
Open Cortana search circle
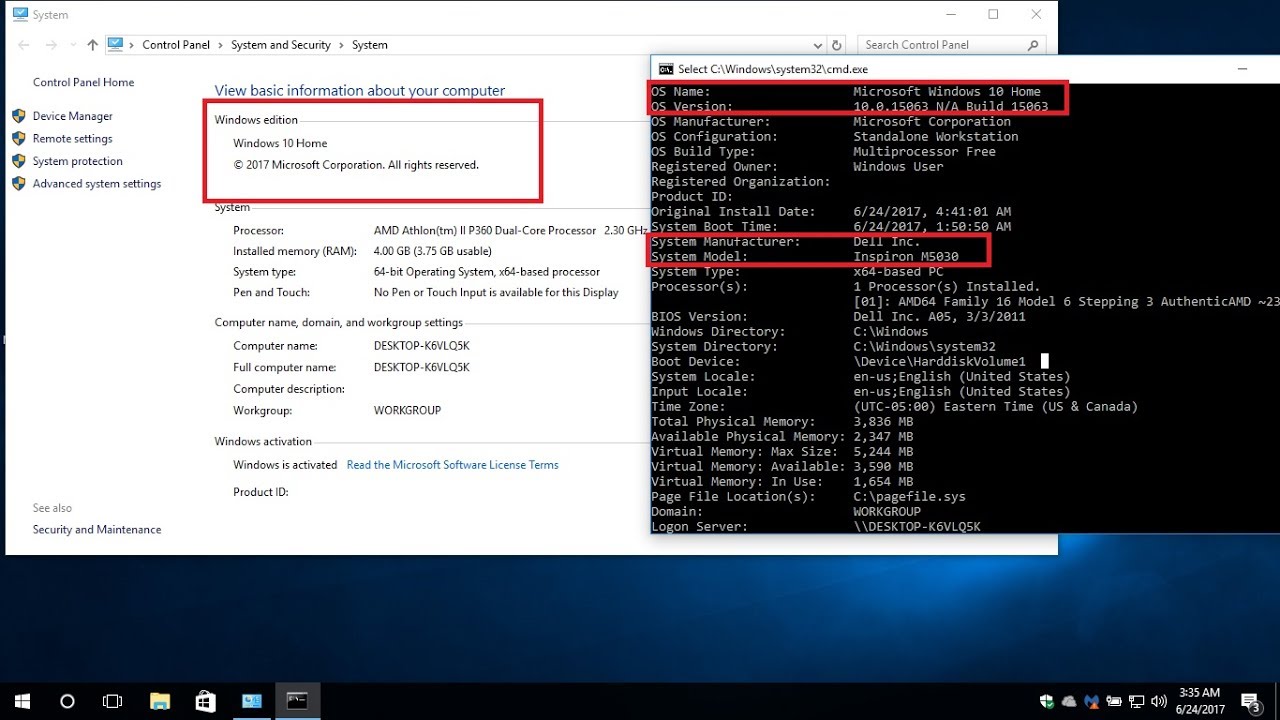coord(67,701)
